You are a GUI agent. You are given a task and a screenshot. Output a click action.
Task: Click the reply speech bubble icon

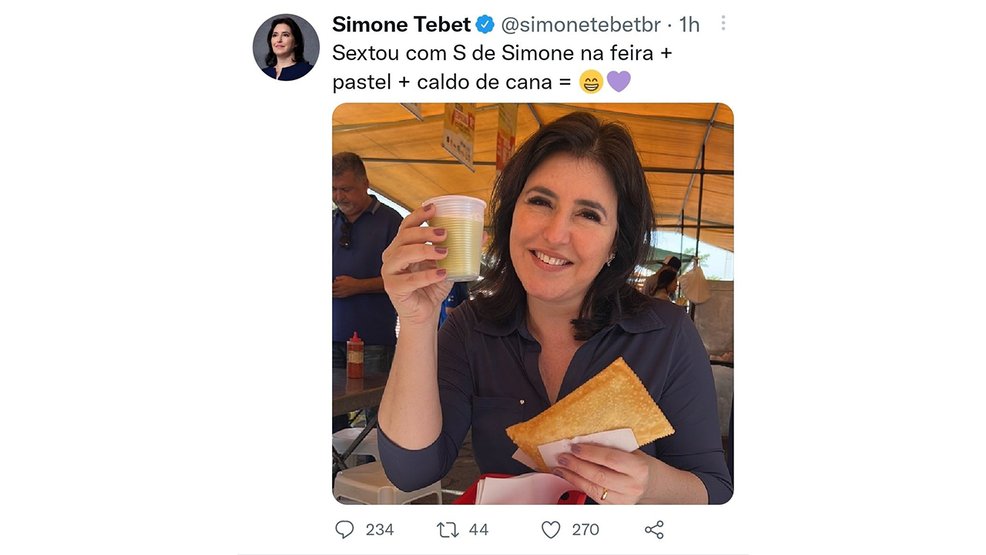click(x=344, y=529)
